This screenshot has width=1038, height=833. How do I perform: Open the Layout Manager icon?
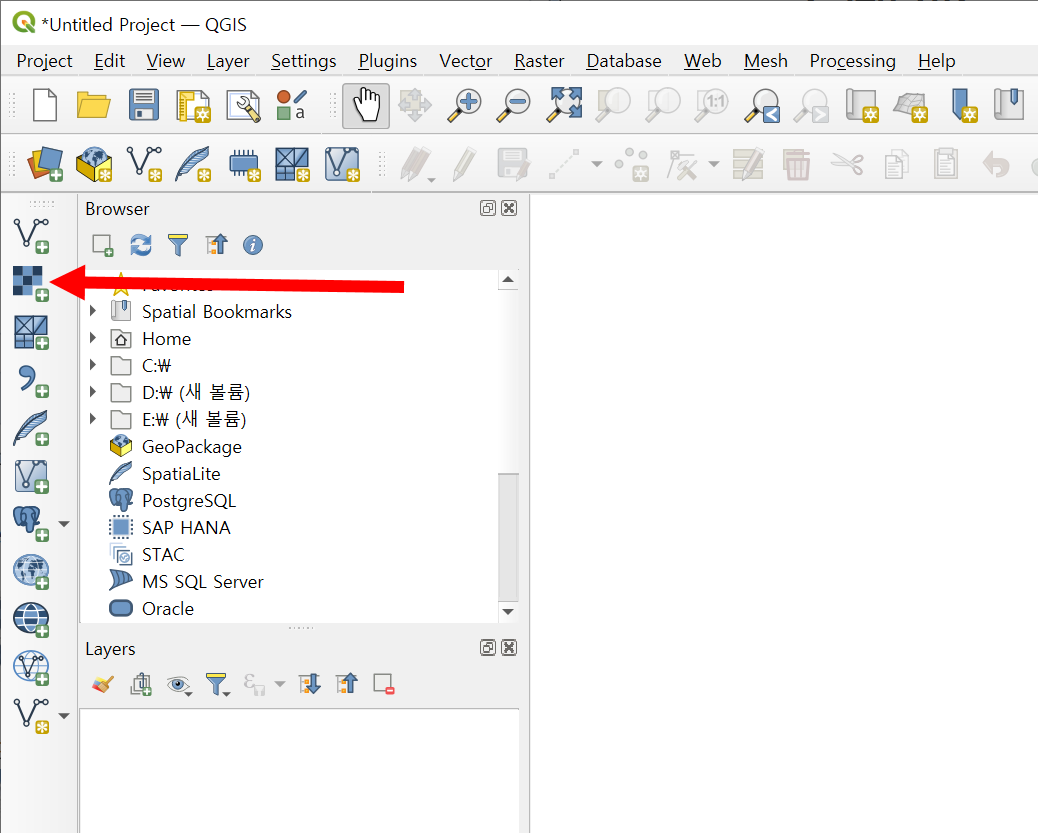tap(244, 106)
